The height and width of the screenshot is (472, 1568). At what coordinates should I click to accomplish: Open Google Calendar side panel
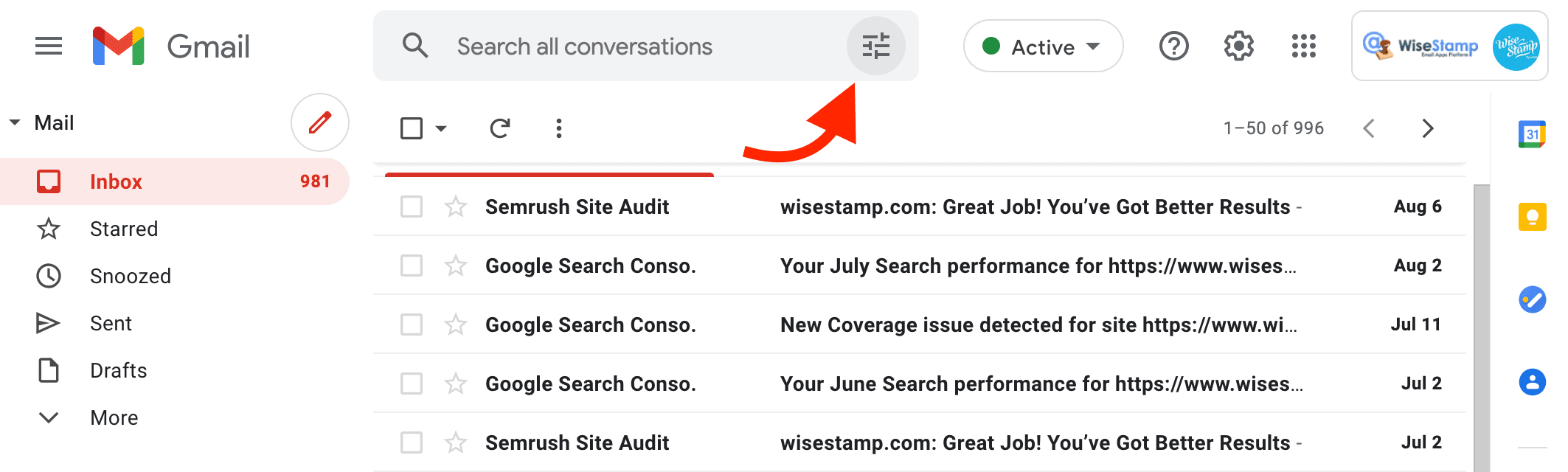1532,134
